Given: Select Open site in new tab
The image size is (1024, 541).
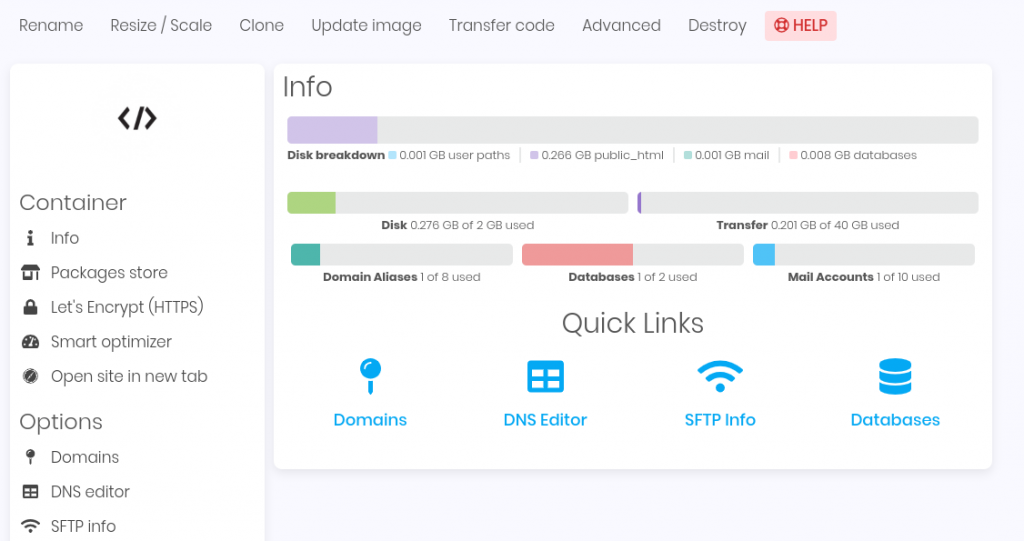Looking at the screenshot, I should pos(129,376).
